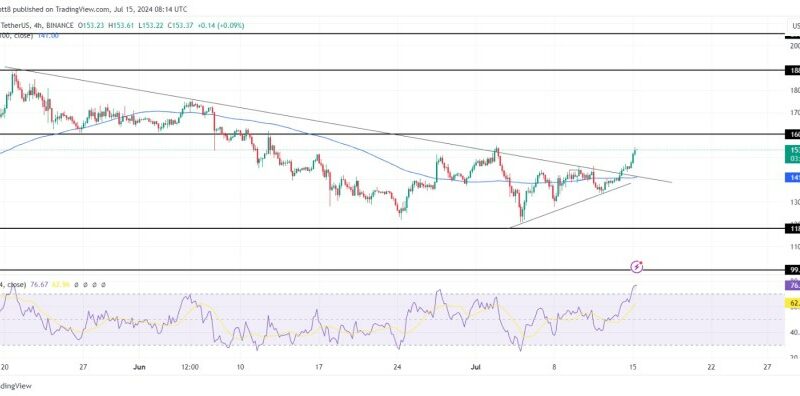Viewport: 800px width, 396px height.
Task: Click the blue moving average price label
Action: 793,178
